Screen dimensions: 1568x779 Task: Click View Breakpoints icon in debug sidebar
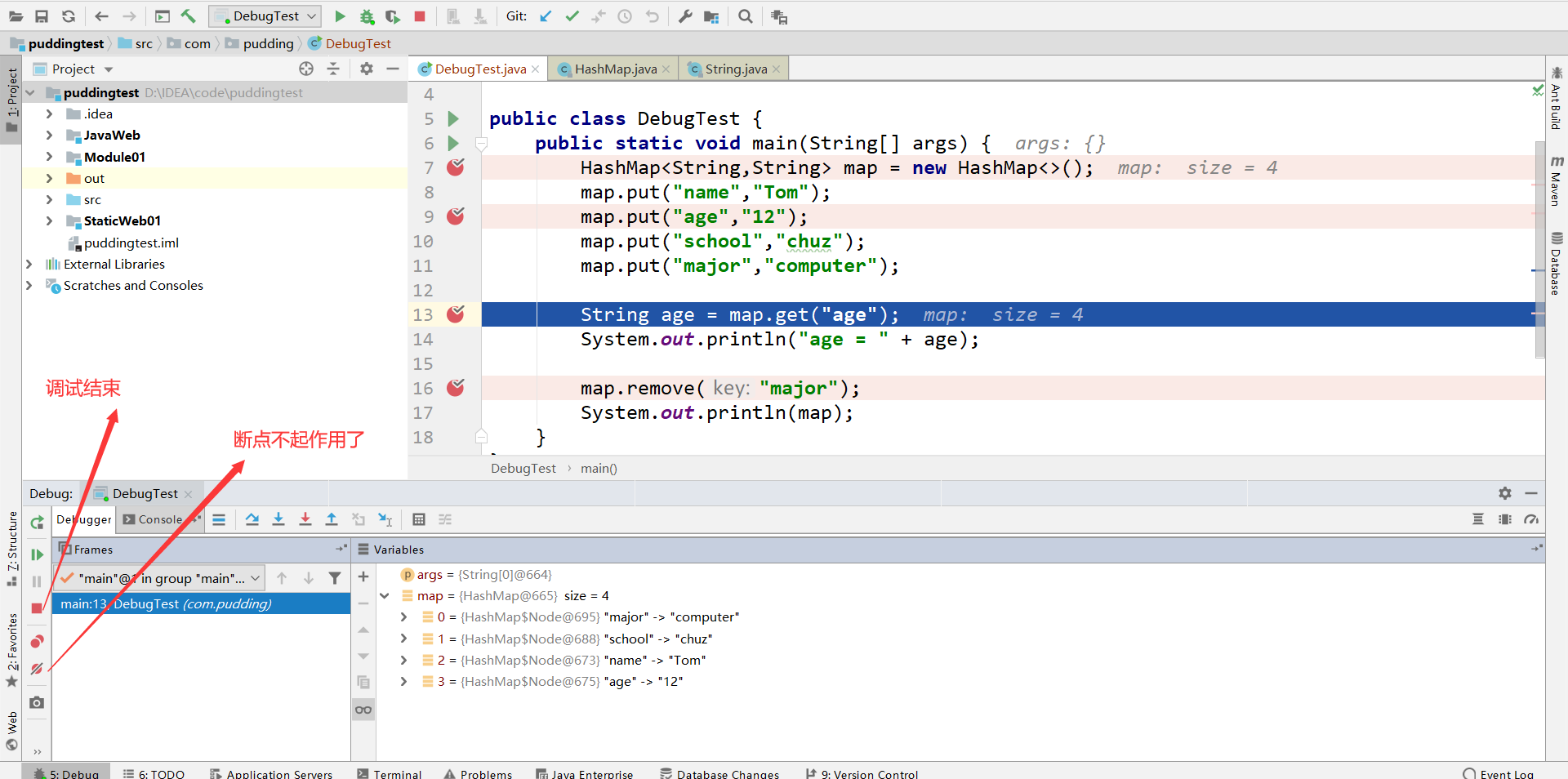click(37, 642)
